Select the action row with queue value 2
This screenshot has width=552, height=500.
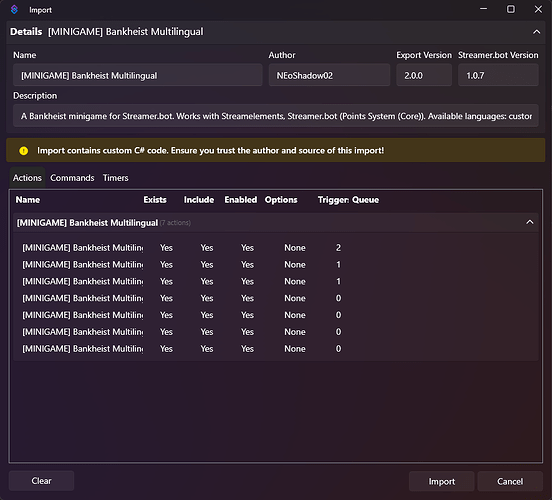pos(275,248)
